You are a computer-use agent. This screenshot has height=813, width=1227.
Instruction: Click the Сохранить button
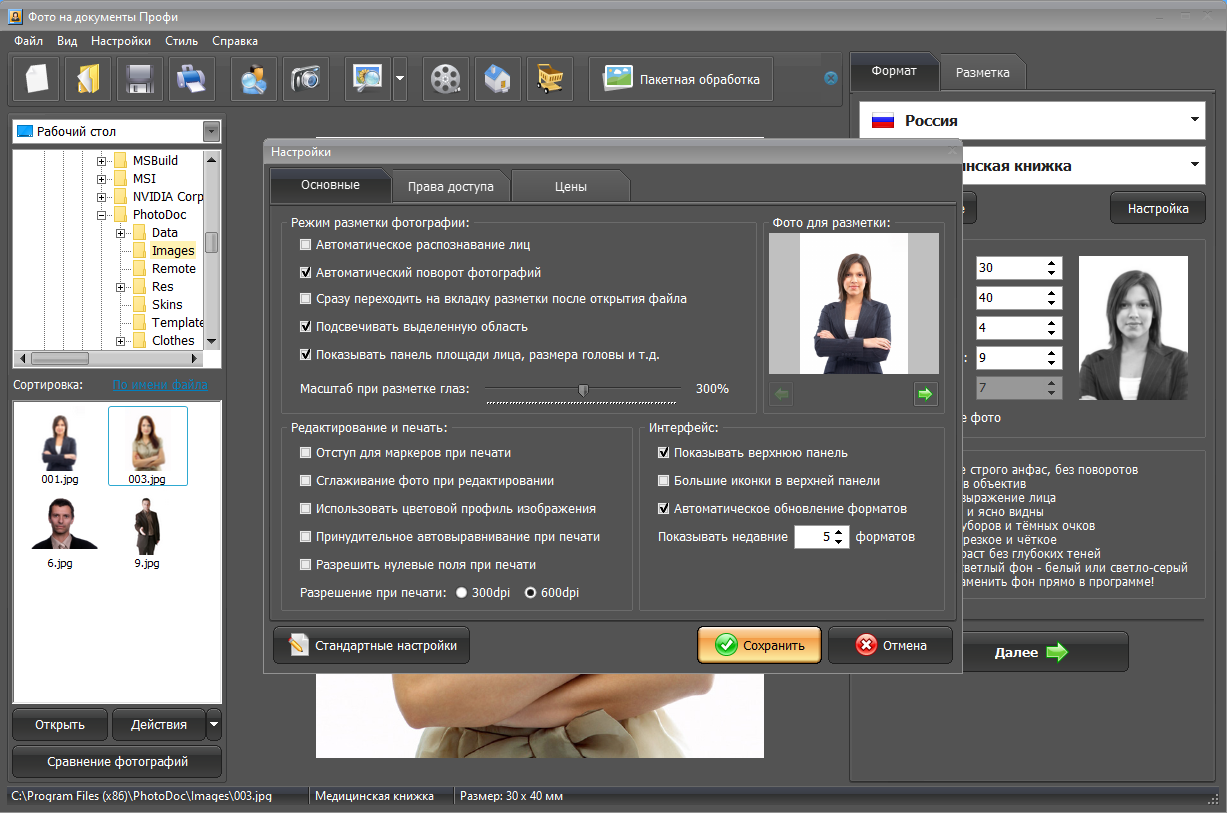759,645
